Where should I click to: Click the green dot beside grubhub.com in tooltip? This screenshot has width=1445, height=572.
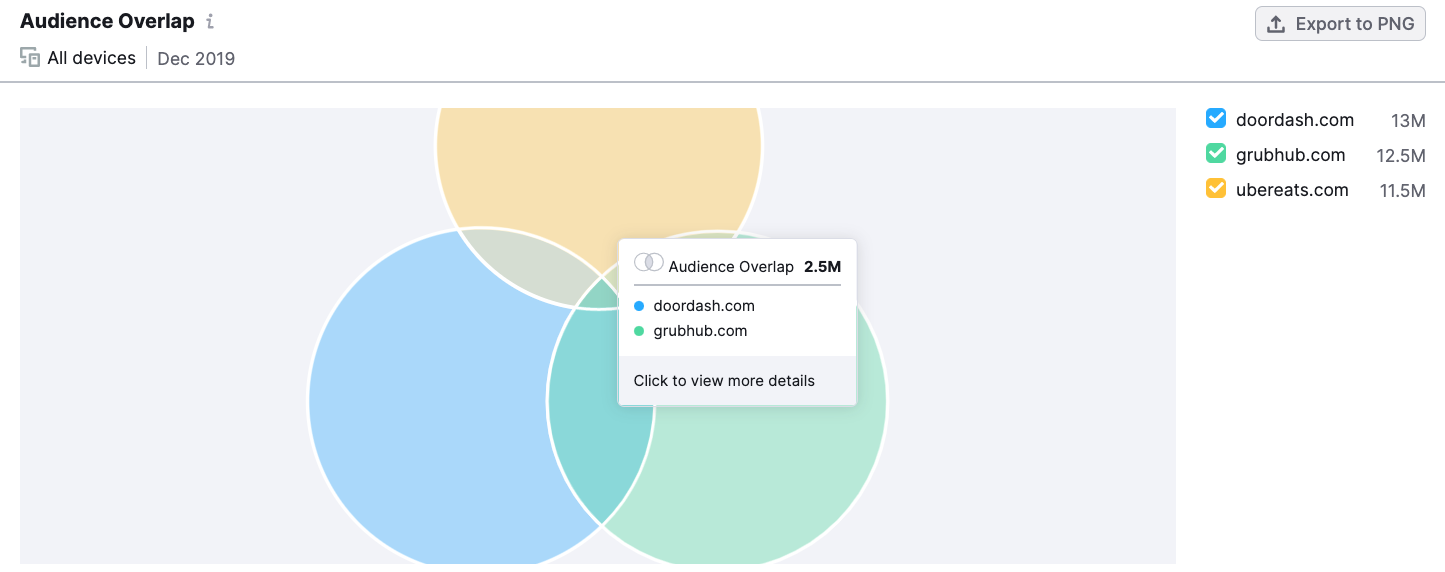[639, 331]
